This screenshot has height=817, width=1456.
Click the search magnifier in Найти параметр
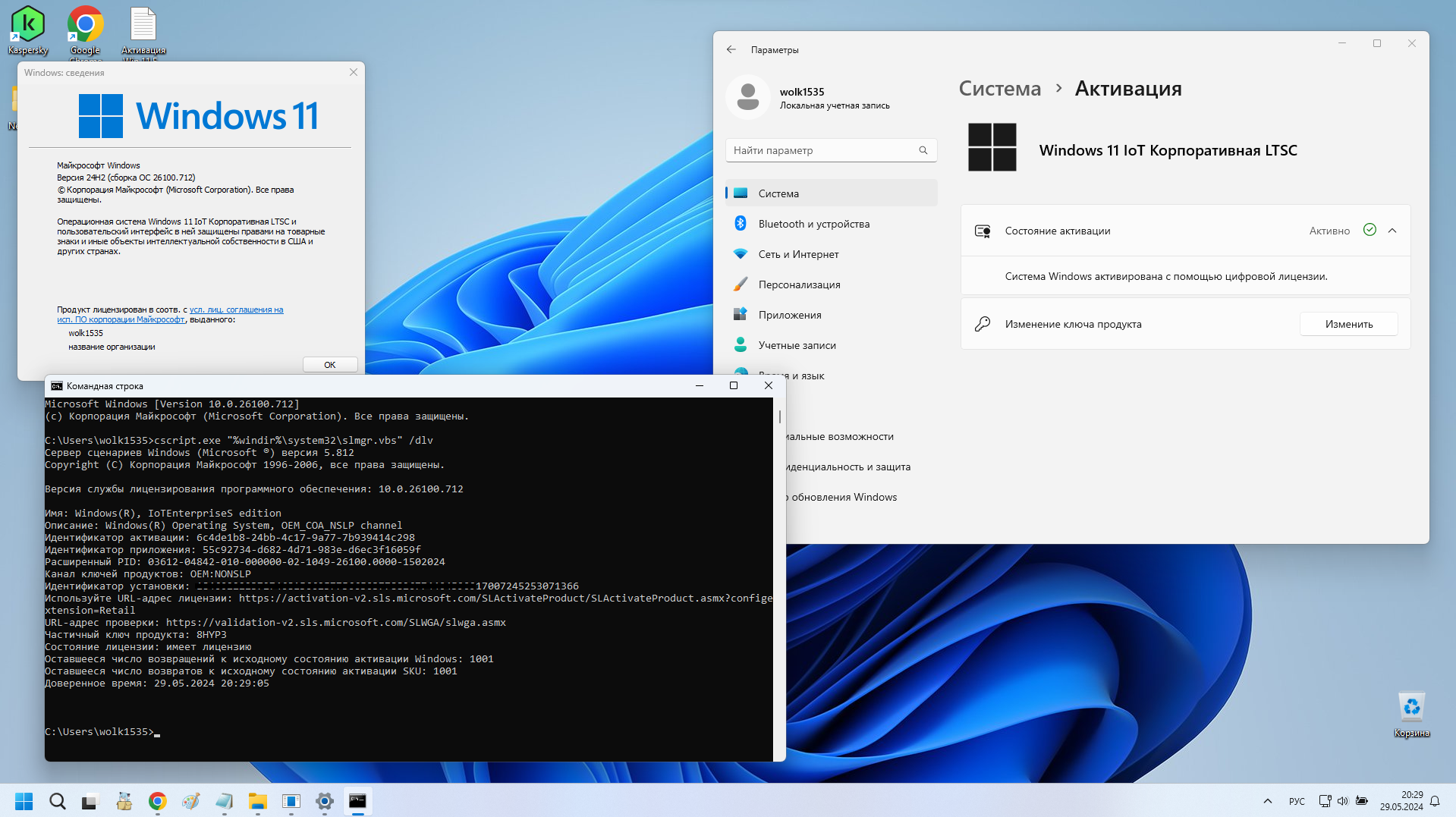coord(923,150)
